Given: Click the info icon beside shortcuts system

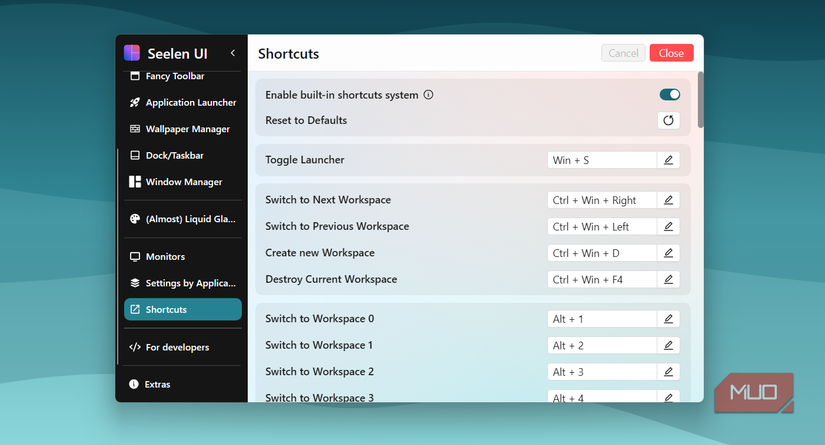Looking at the screenshot, I should coord(428,95).
